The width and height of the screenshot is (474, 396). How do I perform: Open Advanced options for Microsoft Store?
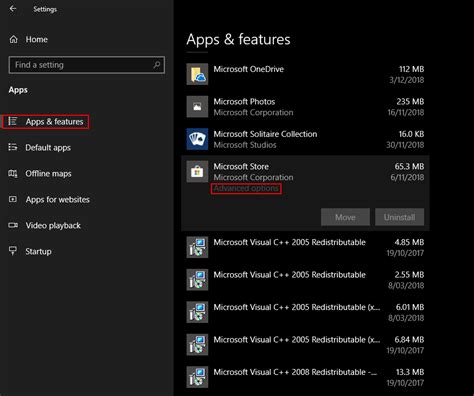pos(246,188)
